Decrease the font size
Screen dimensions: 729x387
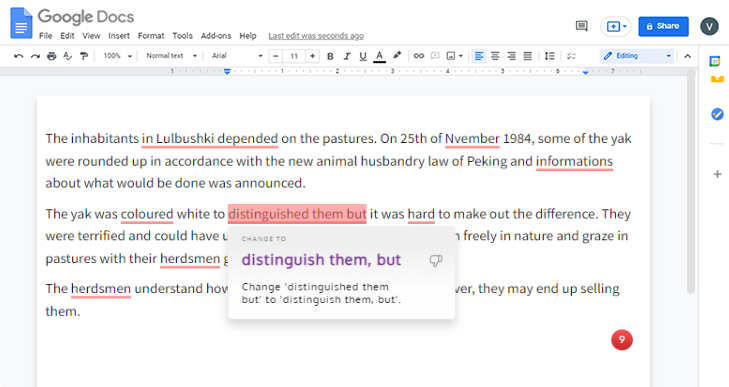coord(276,56)
